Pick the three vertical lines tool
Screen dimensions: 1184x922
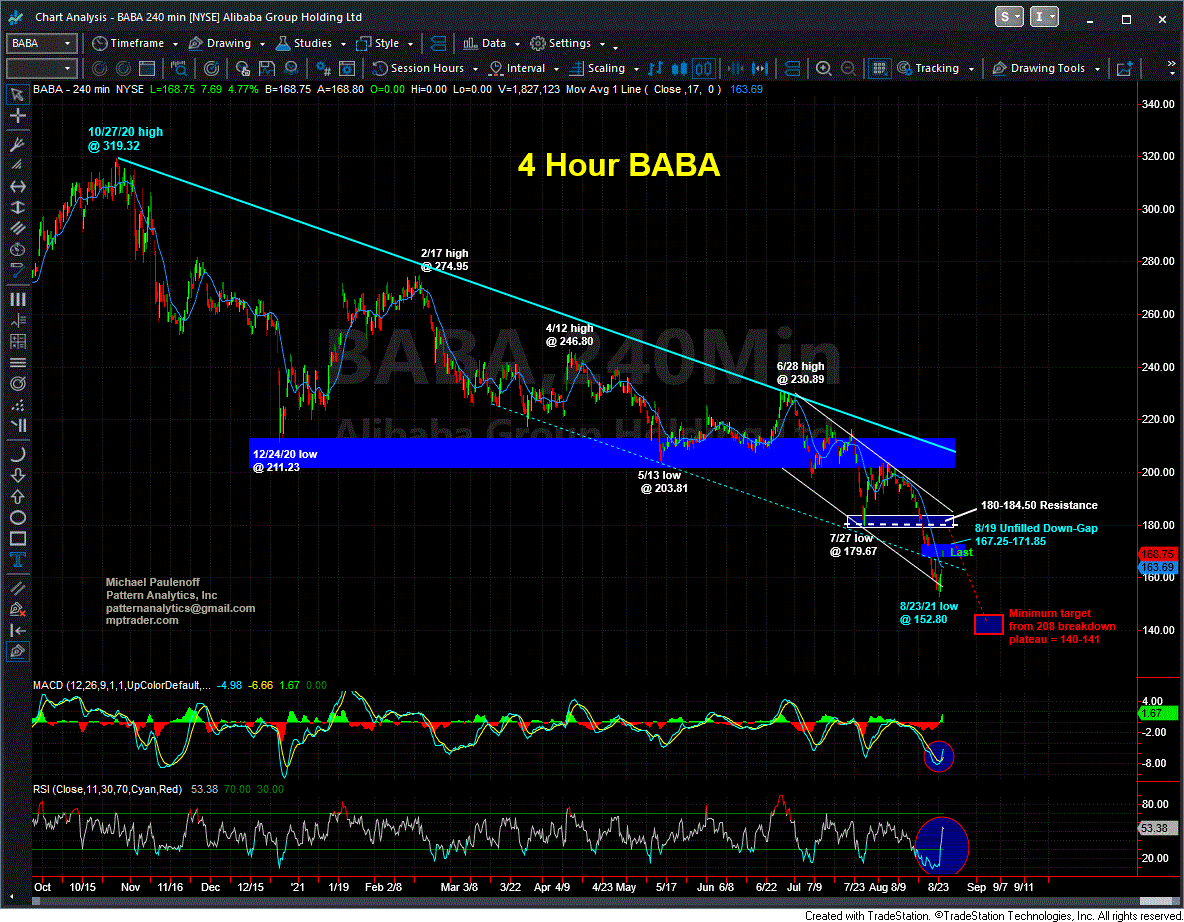click(x=17, y=299)
